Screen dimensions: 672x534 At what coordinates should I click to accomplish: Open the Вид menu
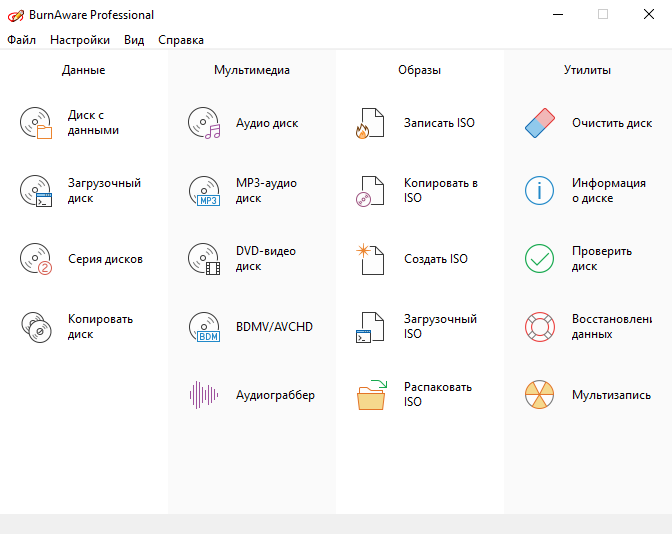click(x=134, y=40)
